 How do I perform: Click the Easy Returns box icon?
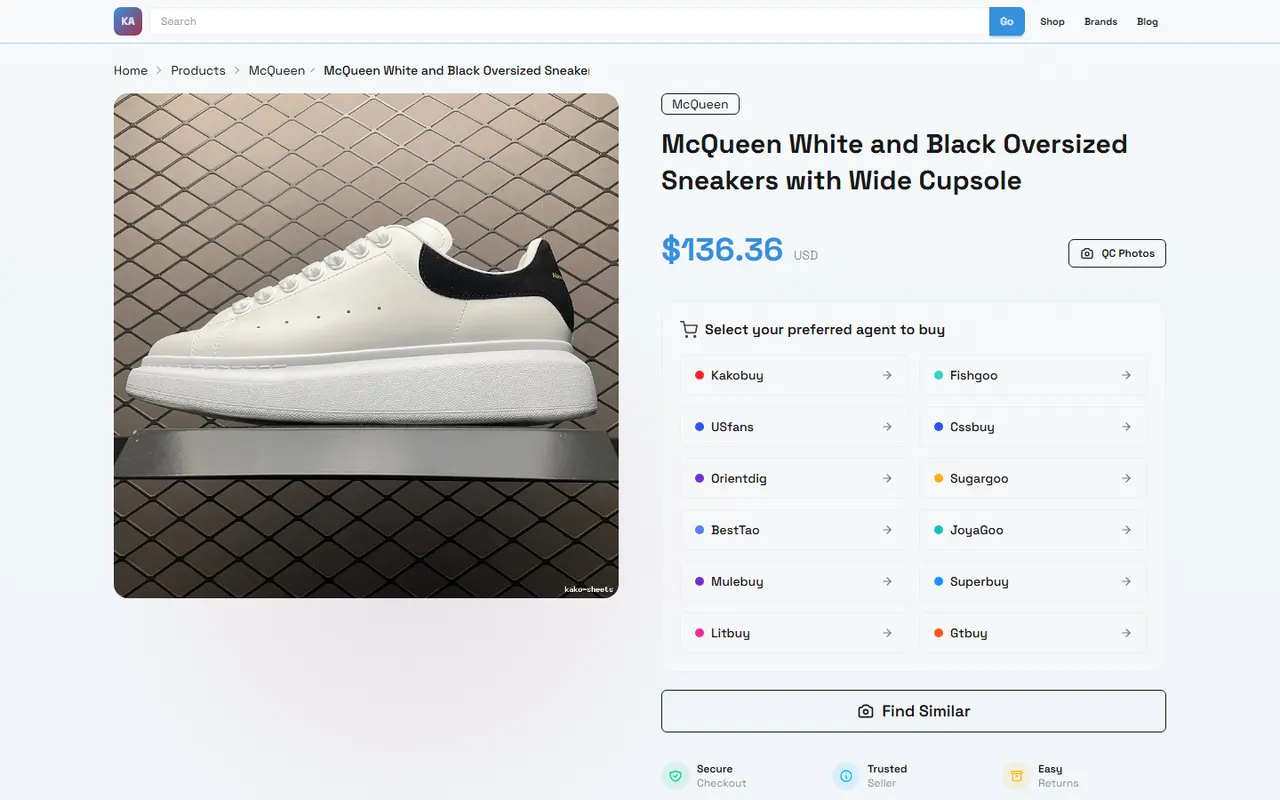coord(1016,776)
